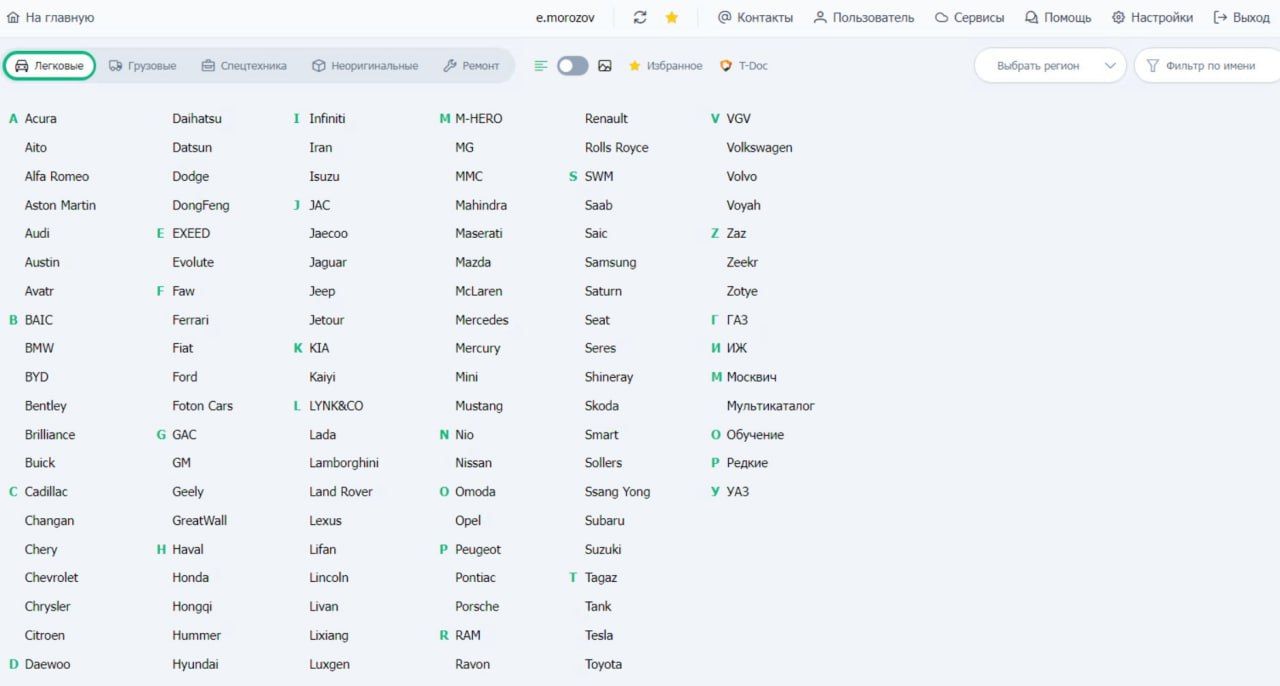Open the Сервисы menu

[x=969, y=18]
